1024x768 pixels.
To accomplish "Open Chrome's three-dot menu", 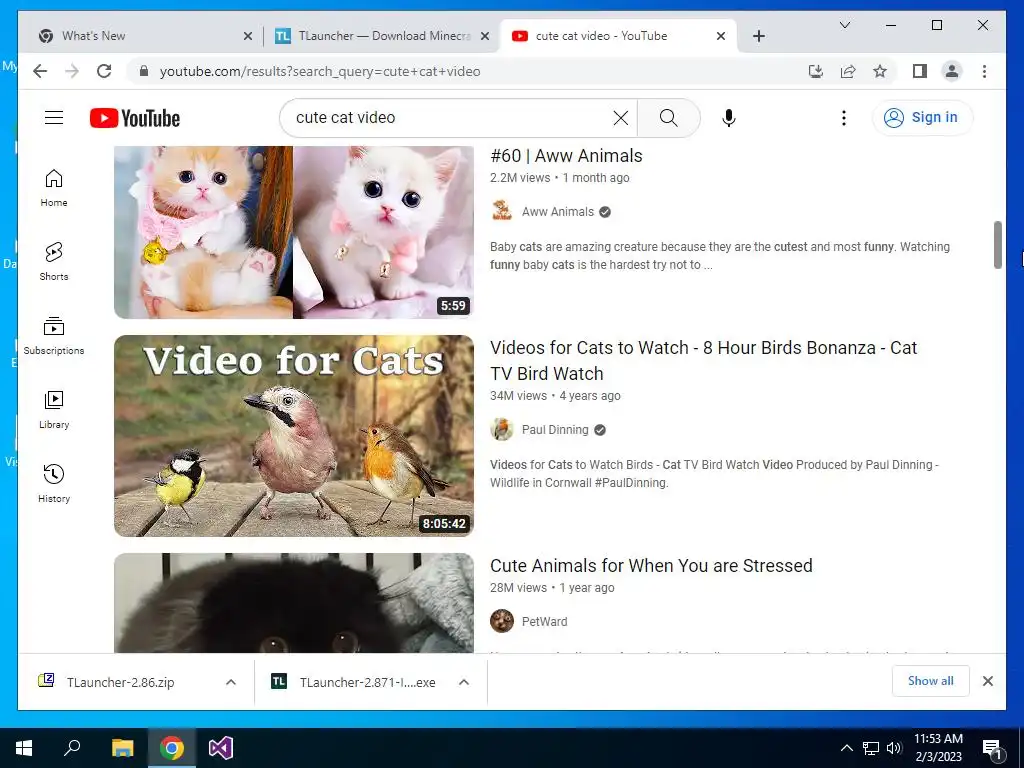I will click(984, 71).
